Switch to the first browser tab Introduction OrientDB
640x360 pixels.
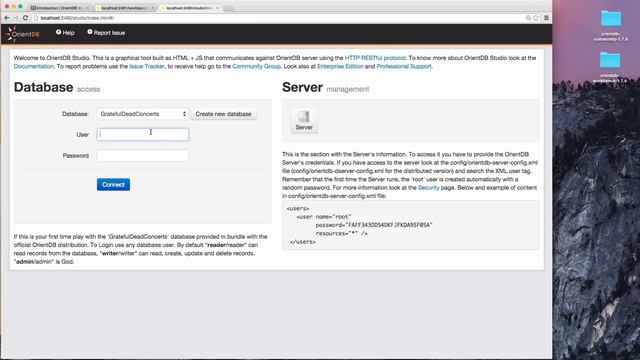60,8
